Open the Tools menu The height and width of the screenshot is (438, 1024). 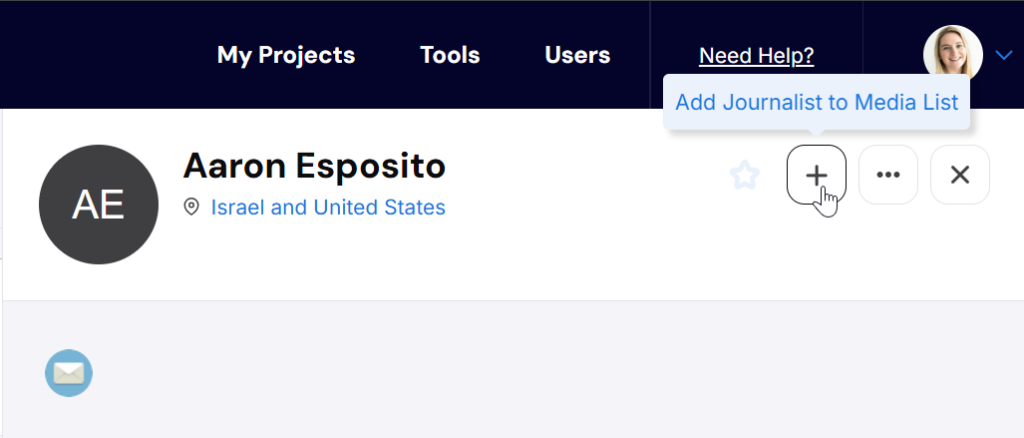(x=450, y=55)
